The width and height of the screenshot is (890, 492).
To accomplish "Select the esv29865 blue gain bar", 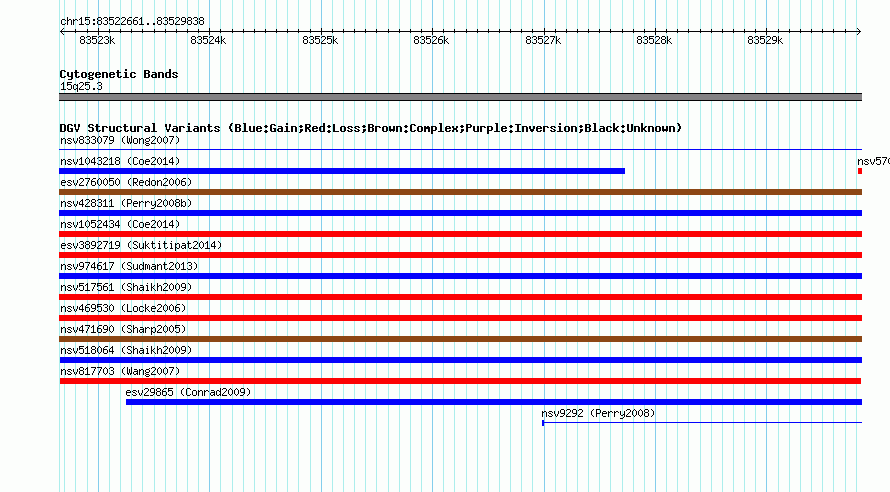I will [x=494, y=402].
